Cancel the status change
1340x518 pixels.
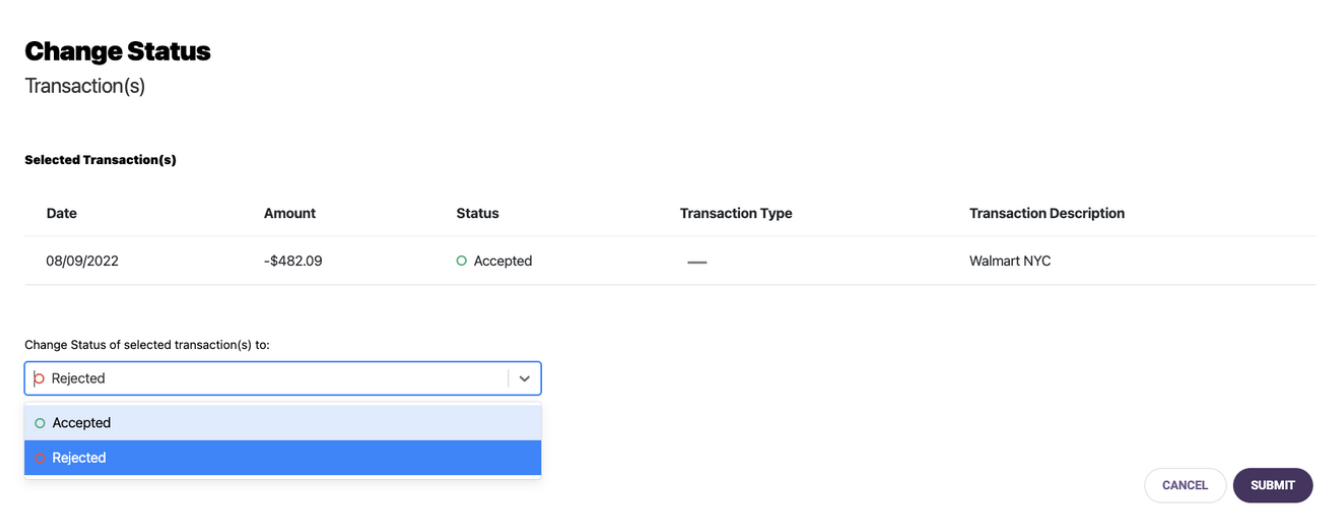coord(1185,485)
